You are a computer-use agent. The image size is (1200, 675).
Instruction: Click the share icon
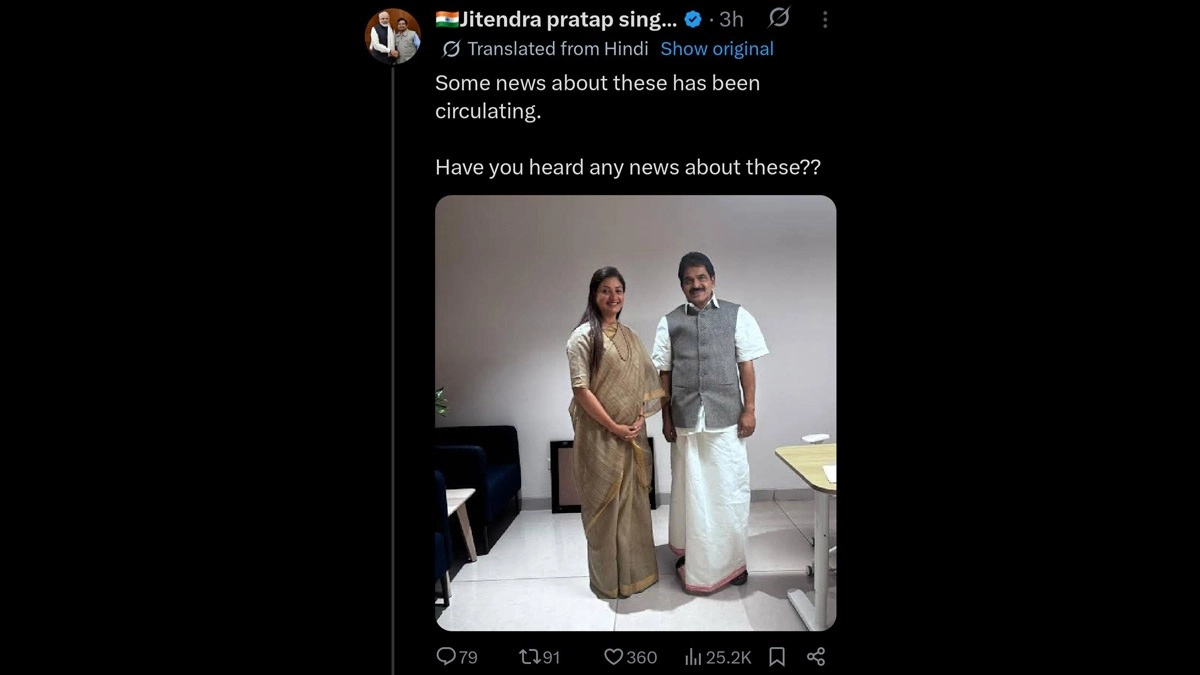[x=816, y=657]
